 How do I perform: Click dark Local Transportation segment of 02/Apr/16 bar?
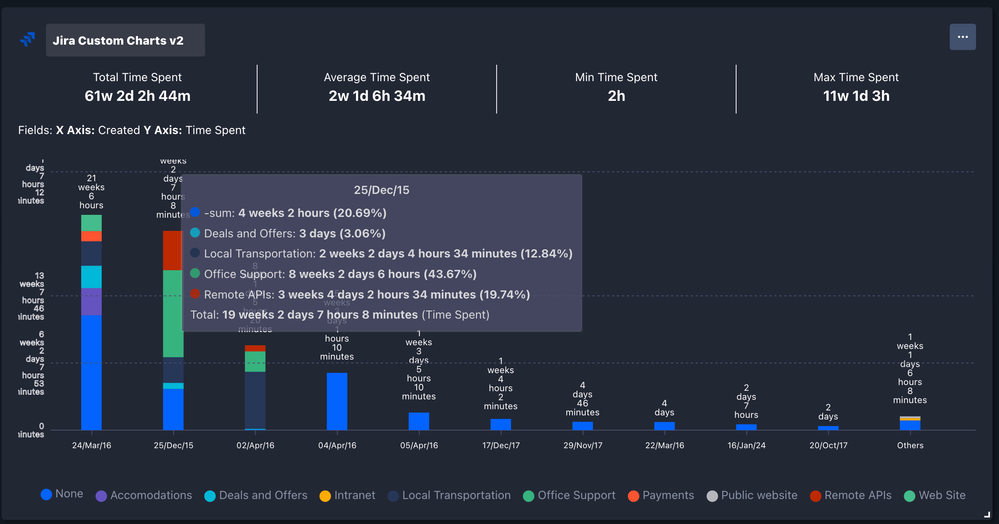point(255,400)
